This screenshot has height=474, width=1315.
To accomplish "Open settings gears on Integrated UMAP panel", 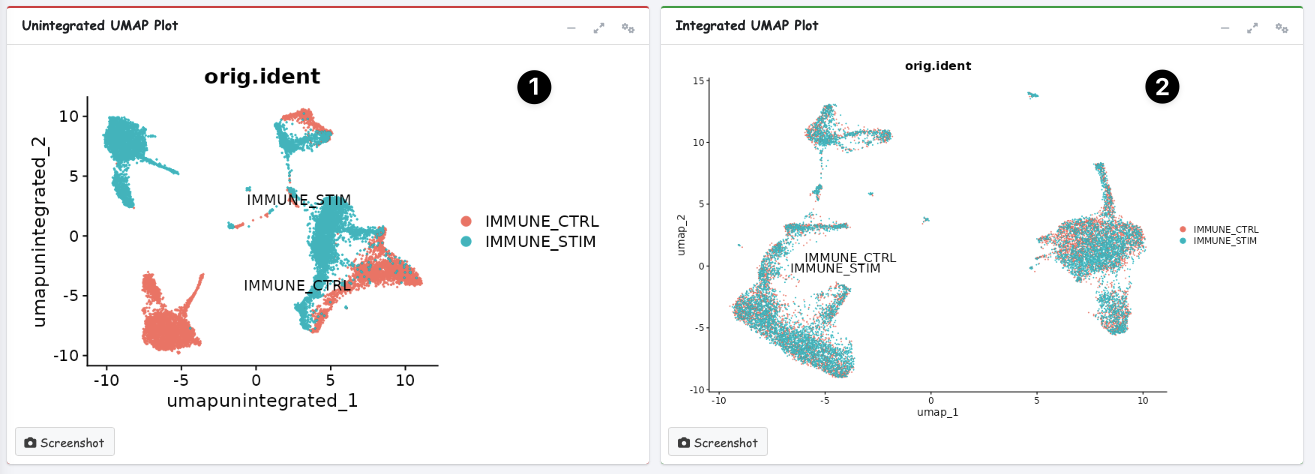I will click(1281, 28).
